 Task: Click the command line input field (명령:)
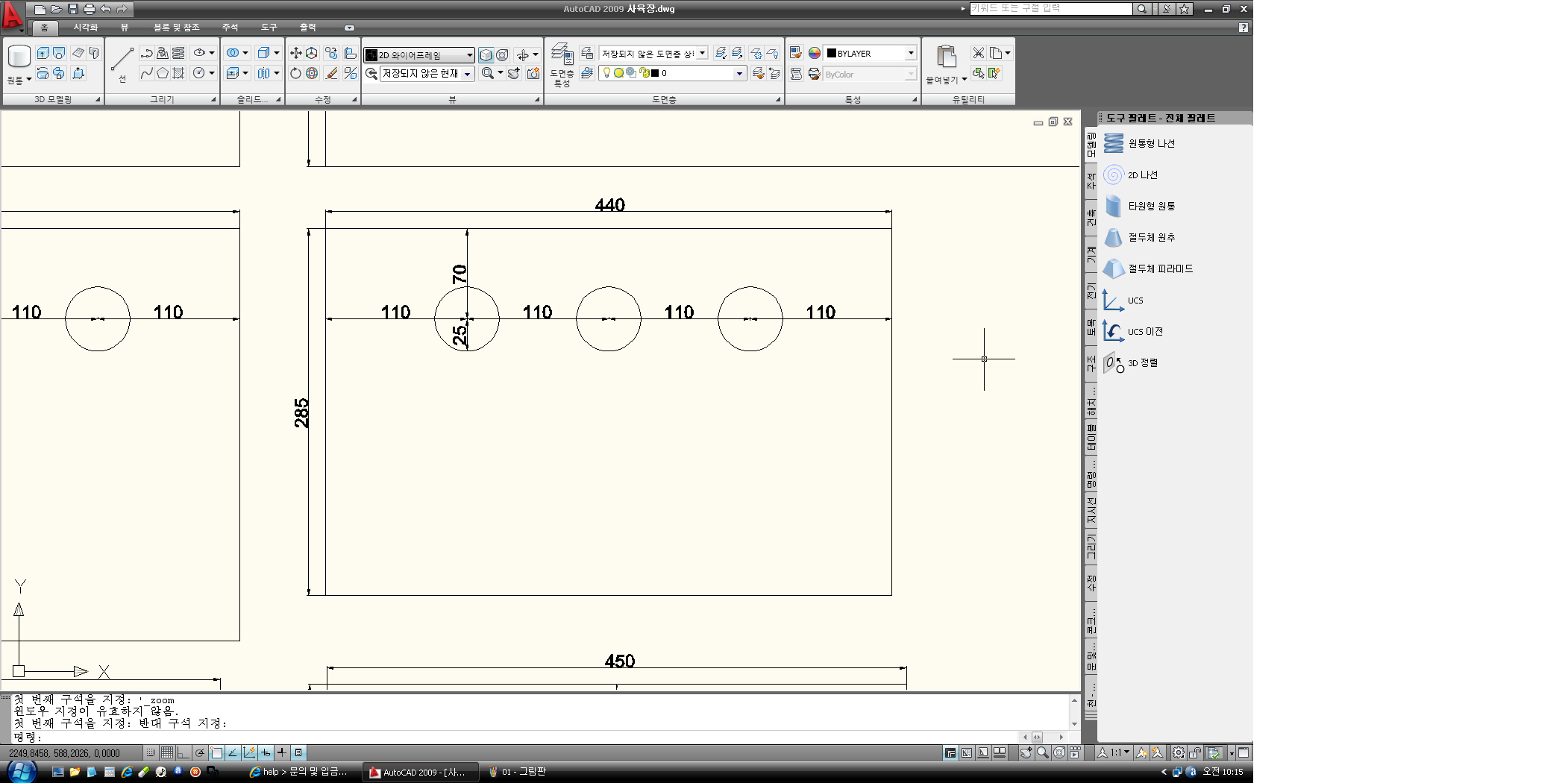(515, 738)
